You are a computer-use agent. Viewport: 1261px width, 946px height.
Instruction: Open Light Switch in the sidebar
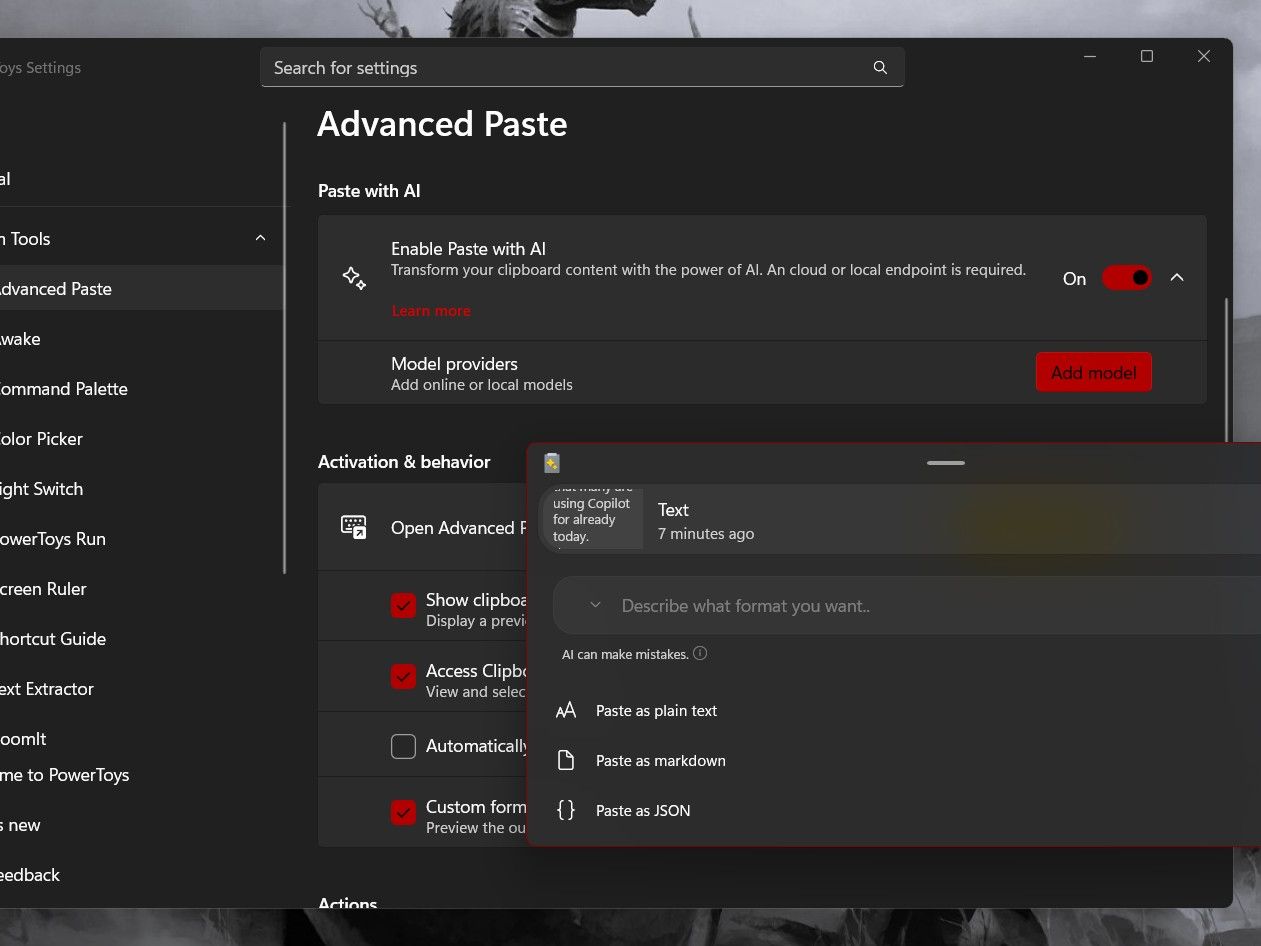coord(140,489)
